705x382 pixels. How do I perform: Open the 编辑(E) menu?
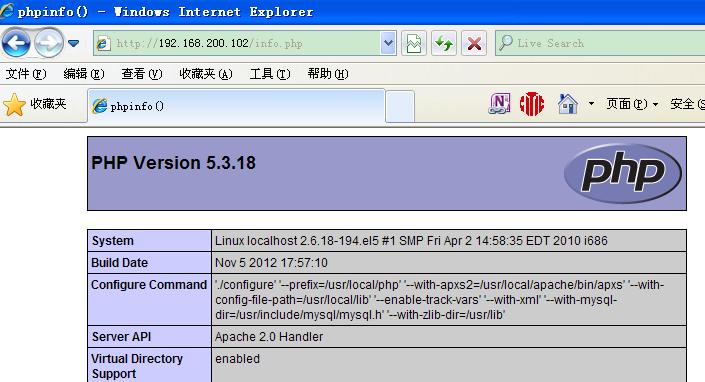click(84, 74)
